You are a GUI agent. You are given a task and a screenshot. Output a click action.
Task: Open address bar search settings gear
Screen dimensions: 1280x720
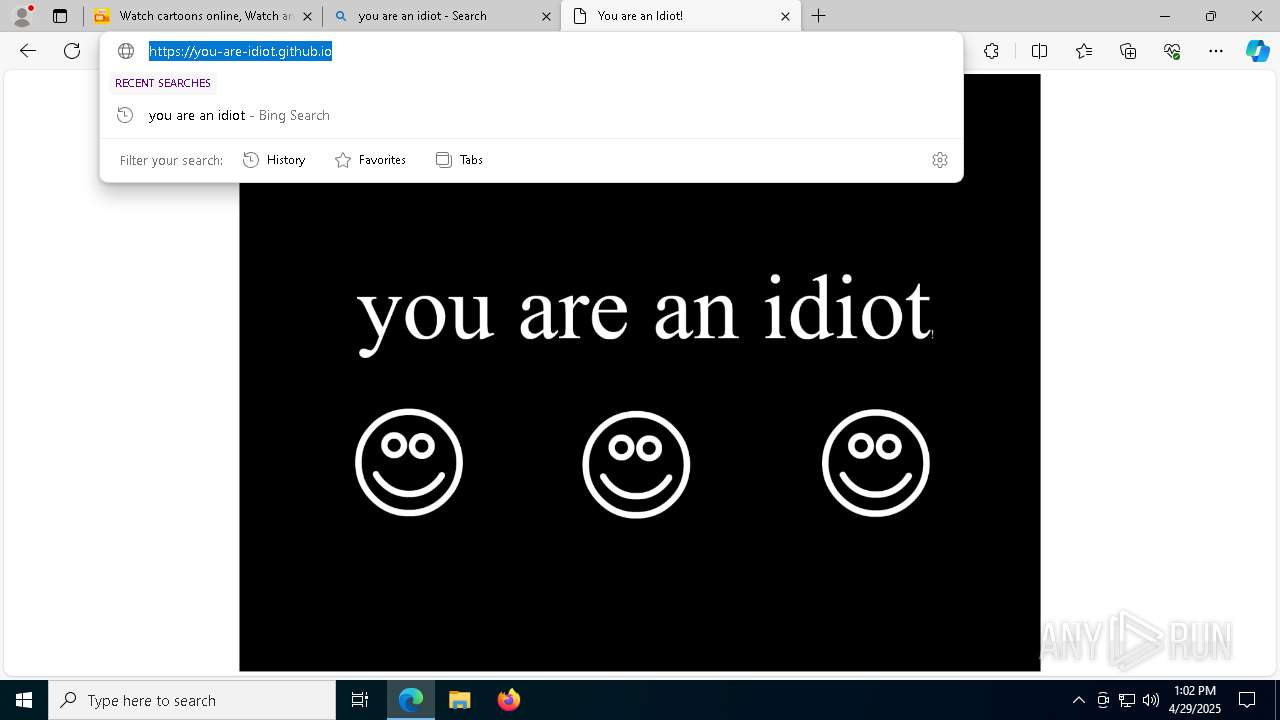click(940, 160)
